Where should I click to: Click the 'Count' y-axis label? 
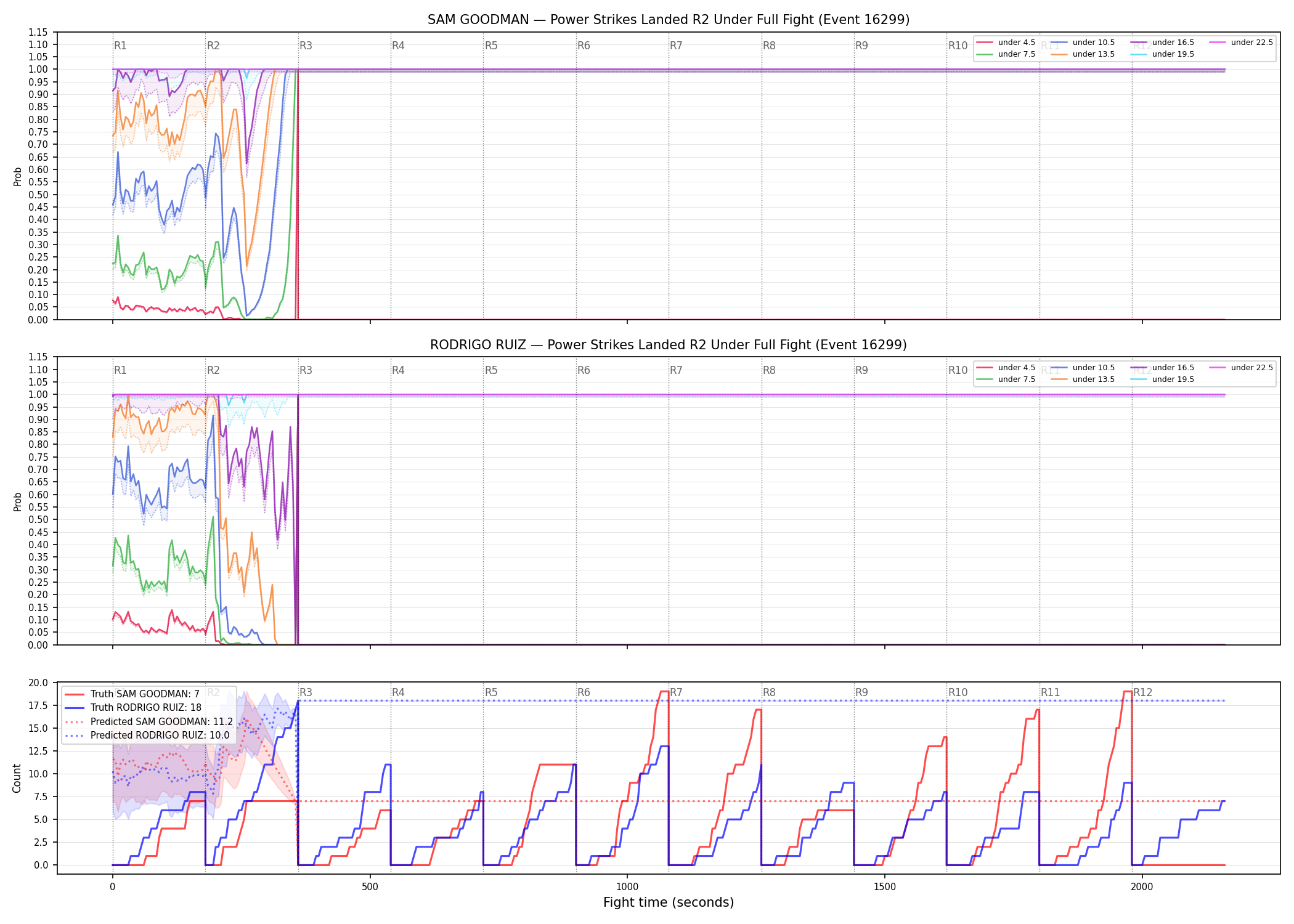[17, 779]
